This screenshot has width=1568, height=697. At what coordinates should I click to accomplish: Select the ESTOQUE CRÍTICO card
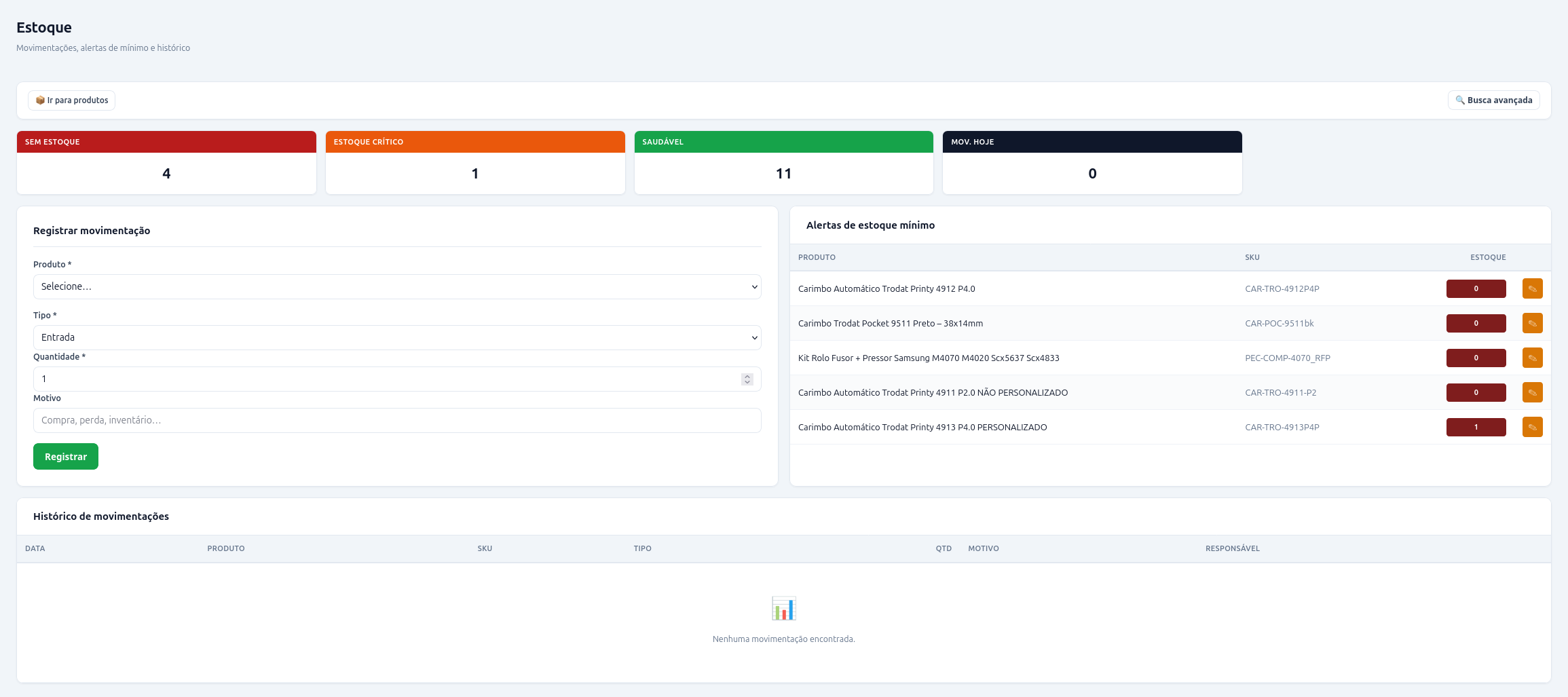pos(475,162)
